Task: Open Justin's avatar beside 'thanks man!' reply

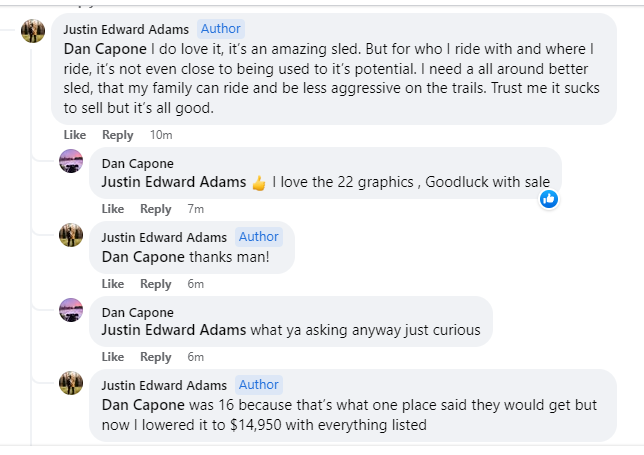Action: [x=71, y=235]
